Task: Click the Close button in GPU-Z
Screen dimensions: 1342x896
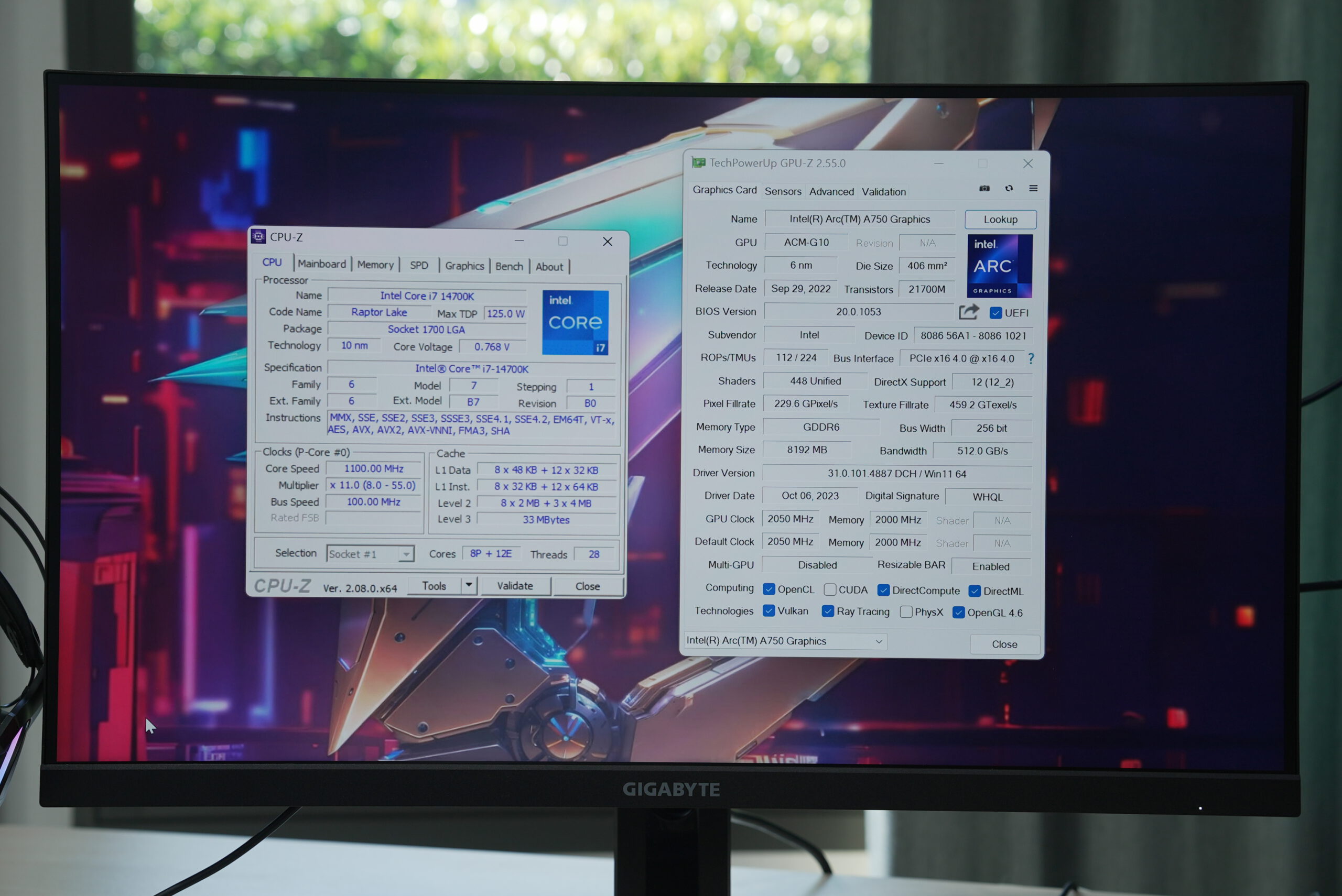Action: (1004, 644)
